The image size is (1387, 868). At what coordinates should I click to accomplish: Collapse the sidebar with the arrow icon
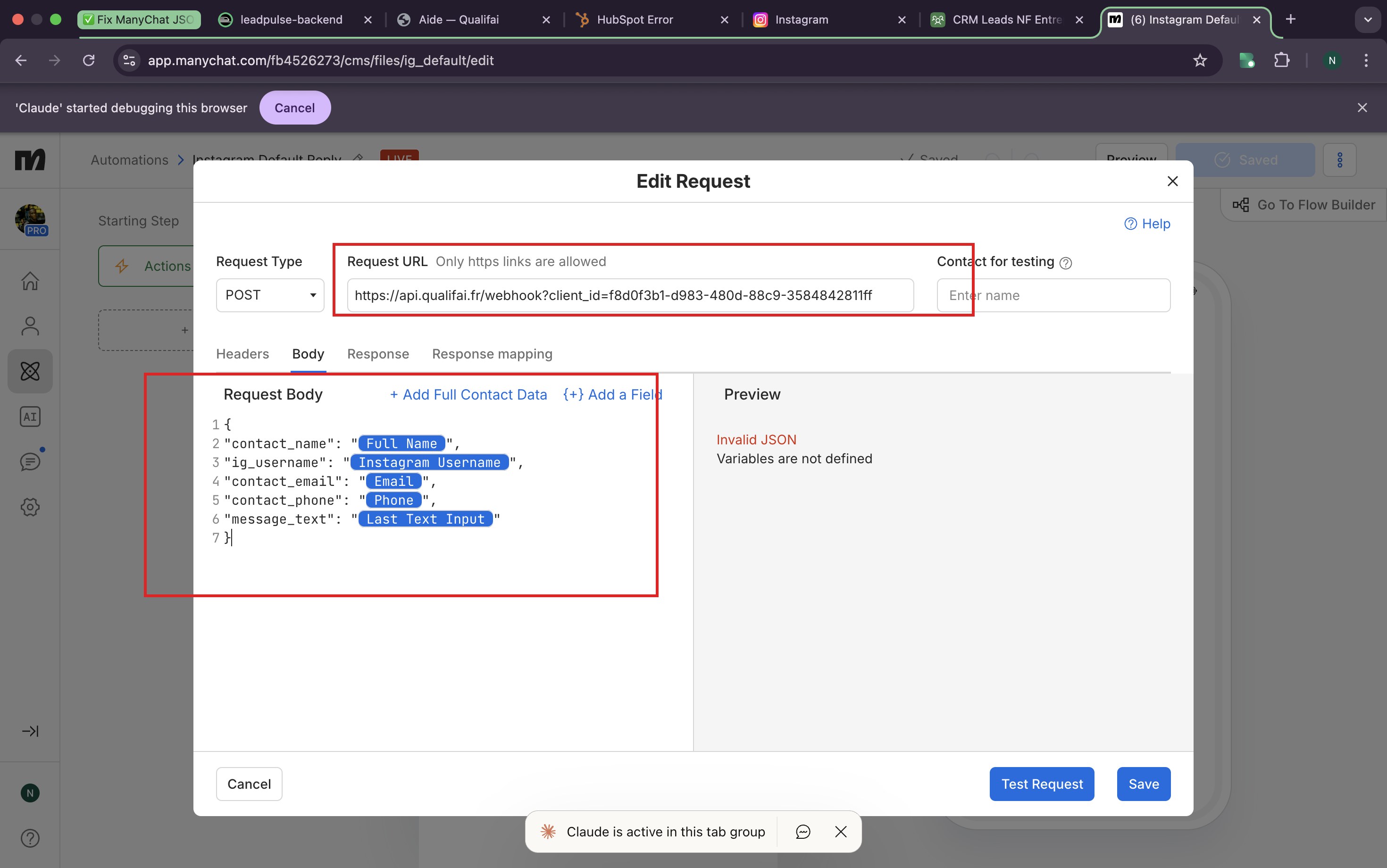[x=29, y=731]
